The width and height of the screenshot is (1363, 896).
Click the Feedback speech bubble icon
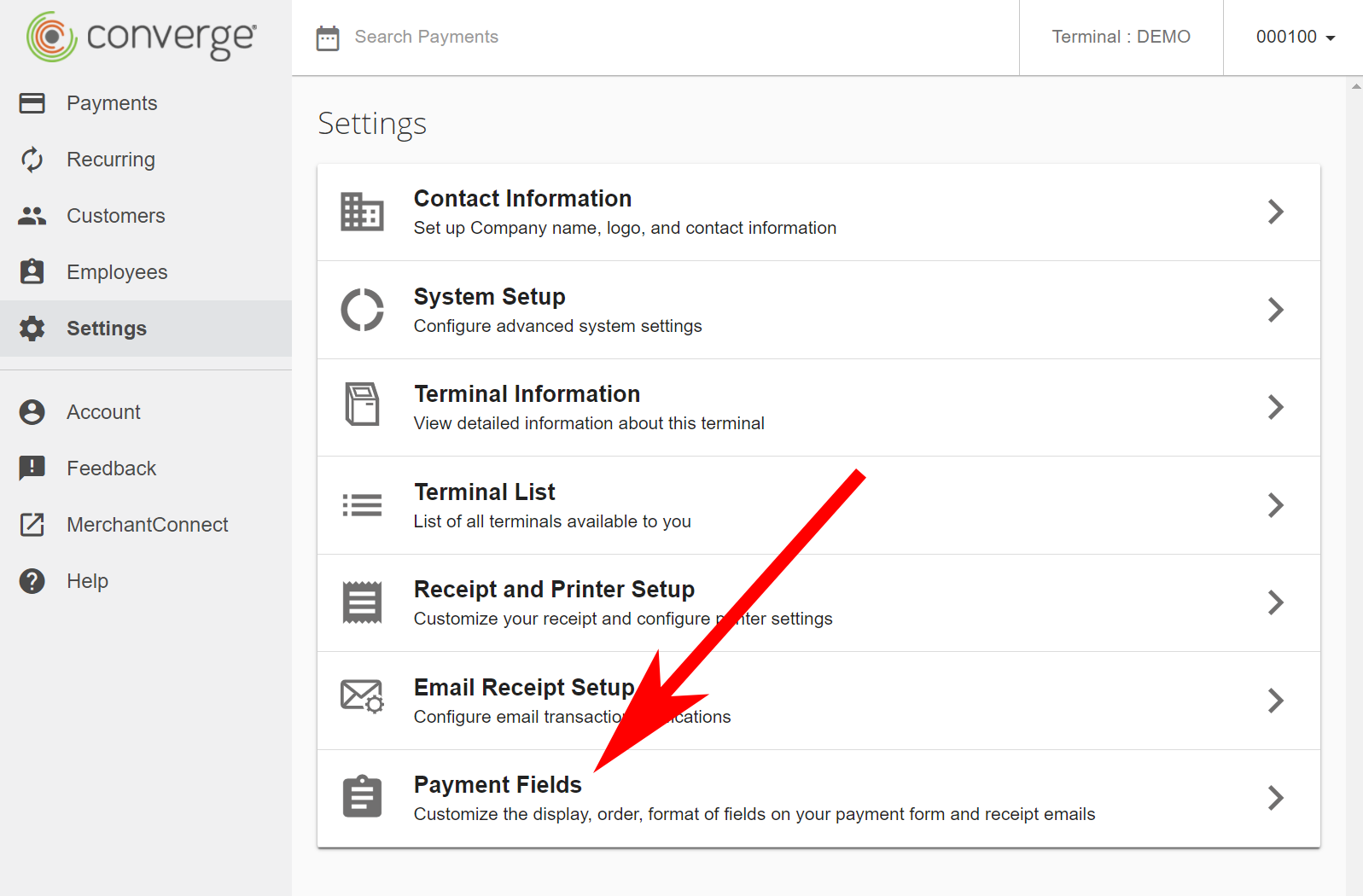pos(32,468)
